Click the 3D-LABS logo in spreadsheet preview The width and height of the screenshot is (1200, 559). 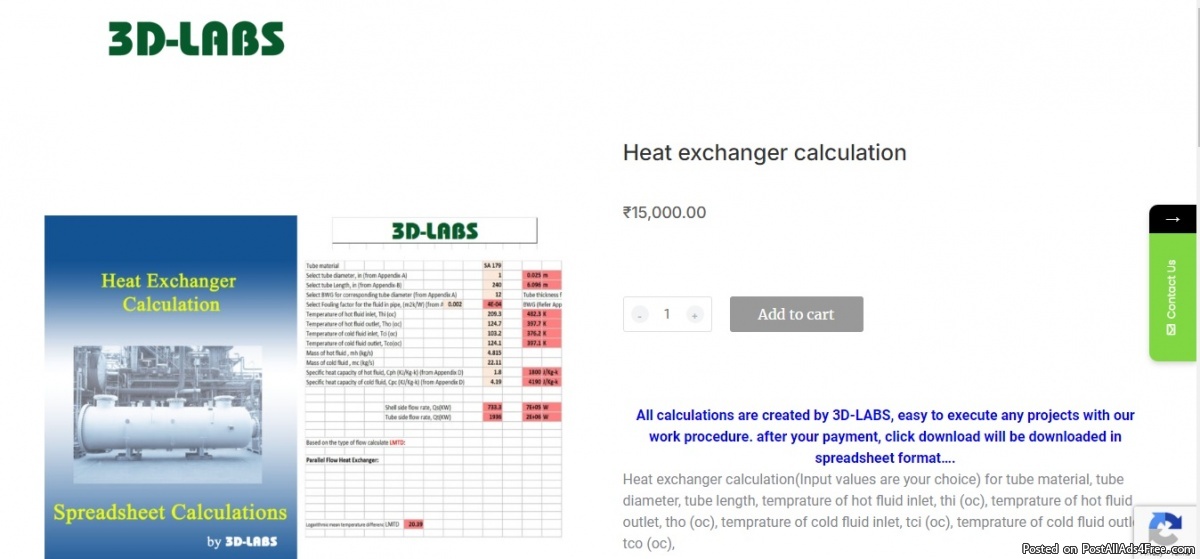(x=434, y=231)
